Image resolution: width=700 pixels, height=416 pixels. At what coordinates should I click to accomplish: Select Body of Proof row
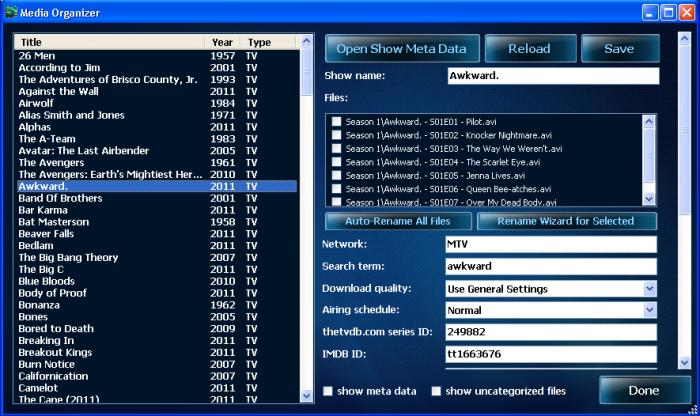[x=157, y=293]
